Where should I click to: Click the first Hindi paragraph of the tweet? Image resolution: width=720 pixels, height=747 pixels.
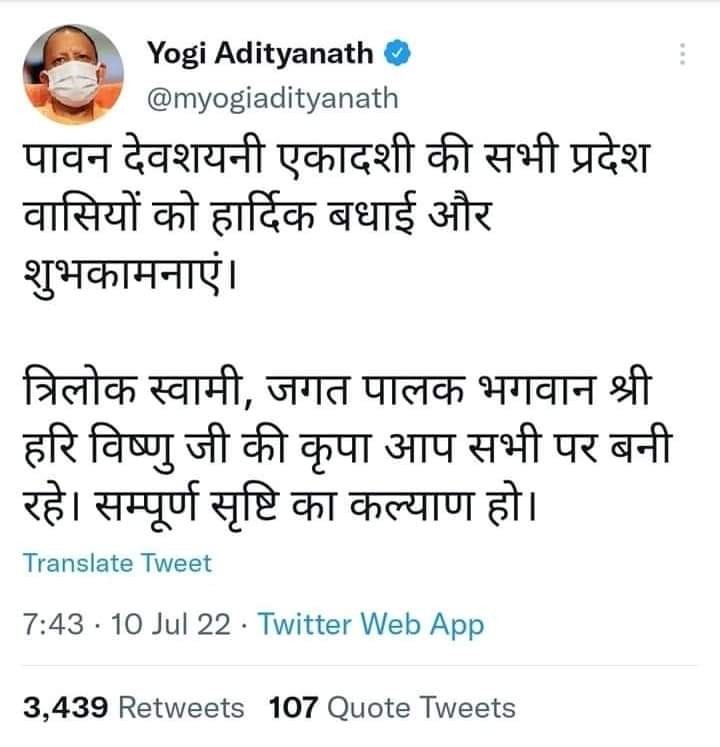pyautogui.click(x=336, y=216)
